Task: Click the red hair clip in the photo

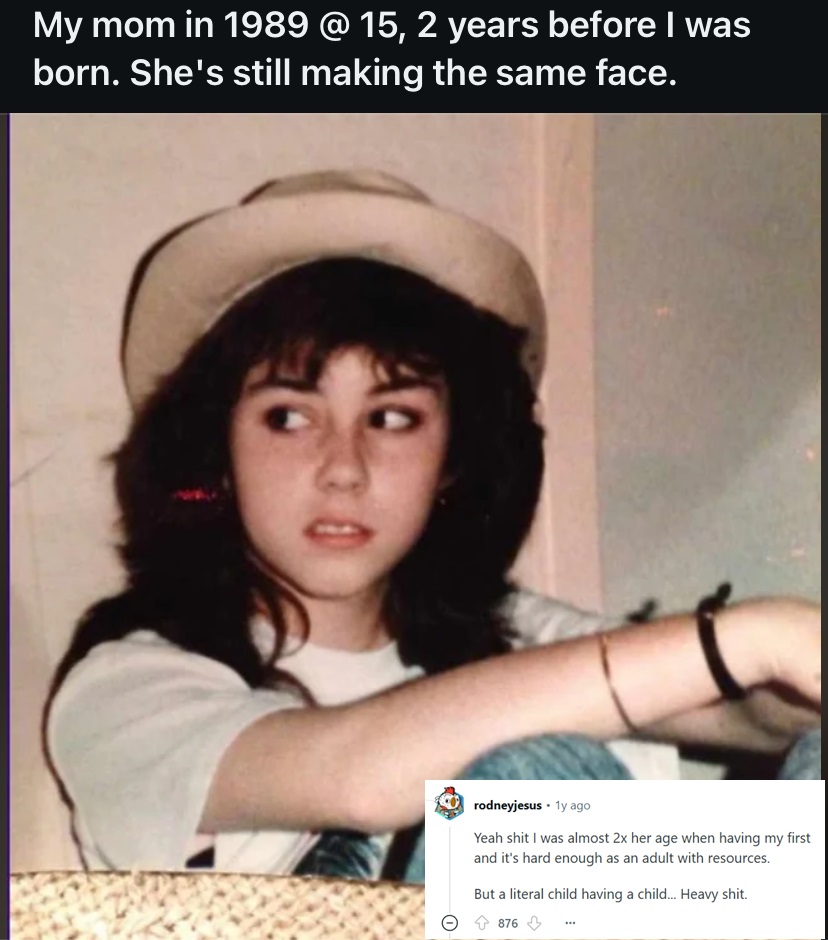Action: [193, 495]
